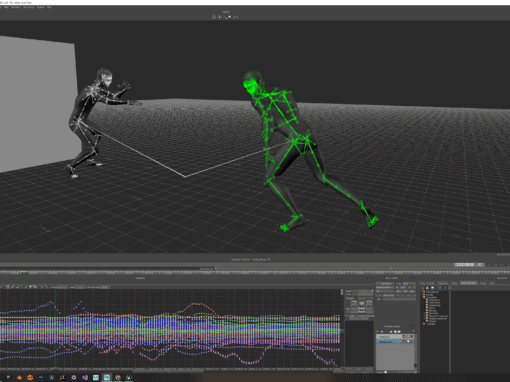The width and height of the screenshot is (510, 382).
Task: Switch to the Asset Browser tab
Action: [468, 283]
